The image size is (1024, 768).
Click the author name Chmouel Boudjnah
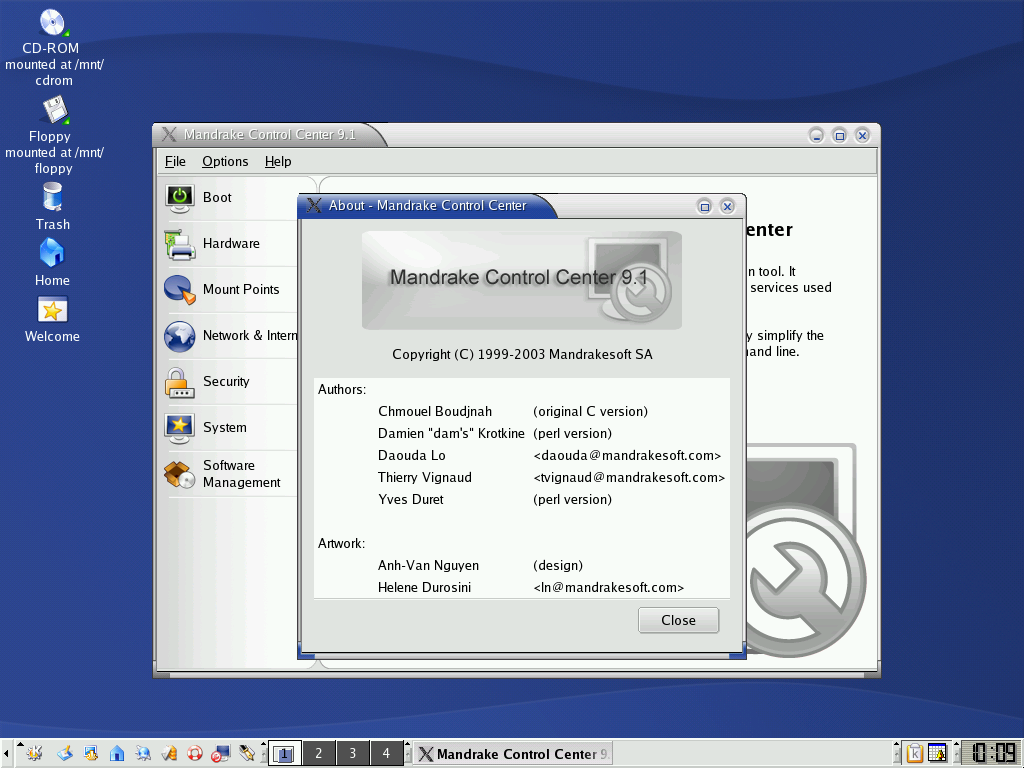tap(435, 411)
